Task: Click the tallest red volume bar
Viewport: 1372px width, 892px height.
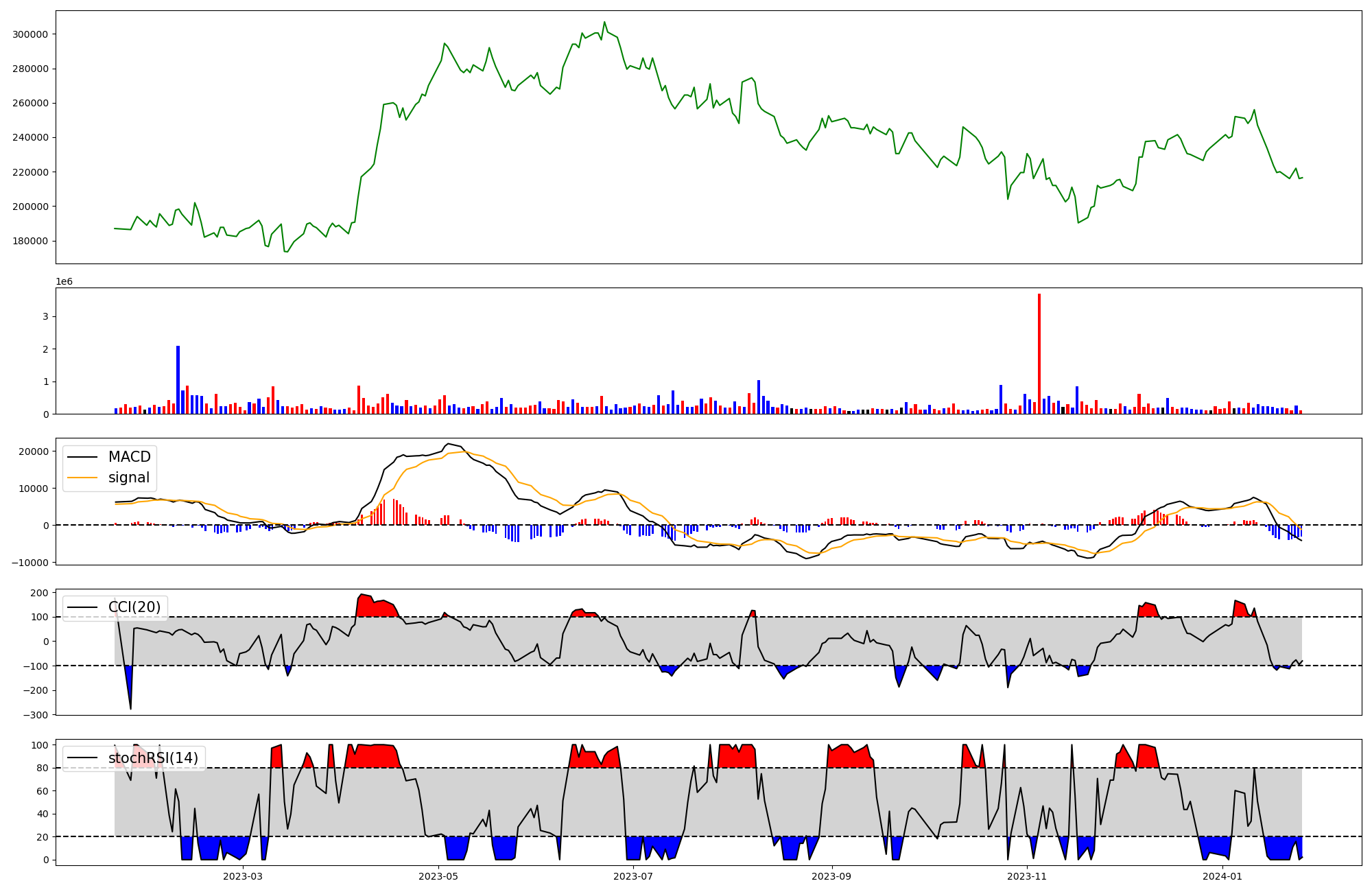Action: coord(1039,353)
